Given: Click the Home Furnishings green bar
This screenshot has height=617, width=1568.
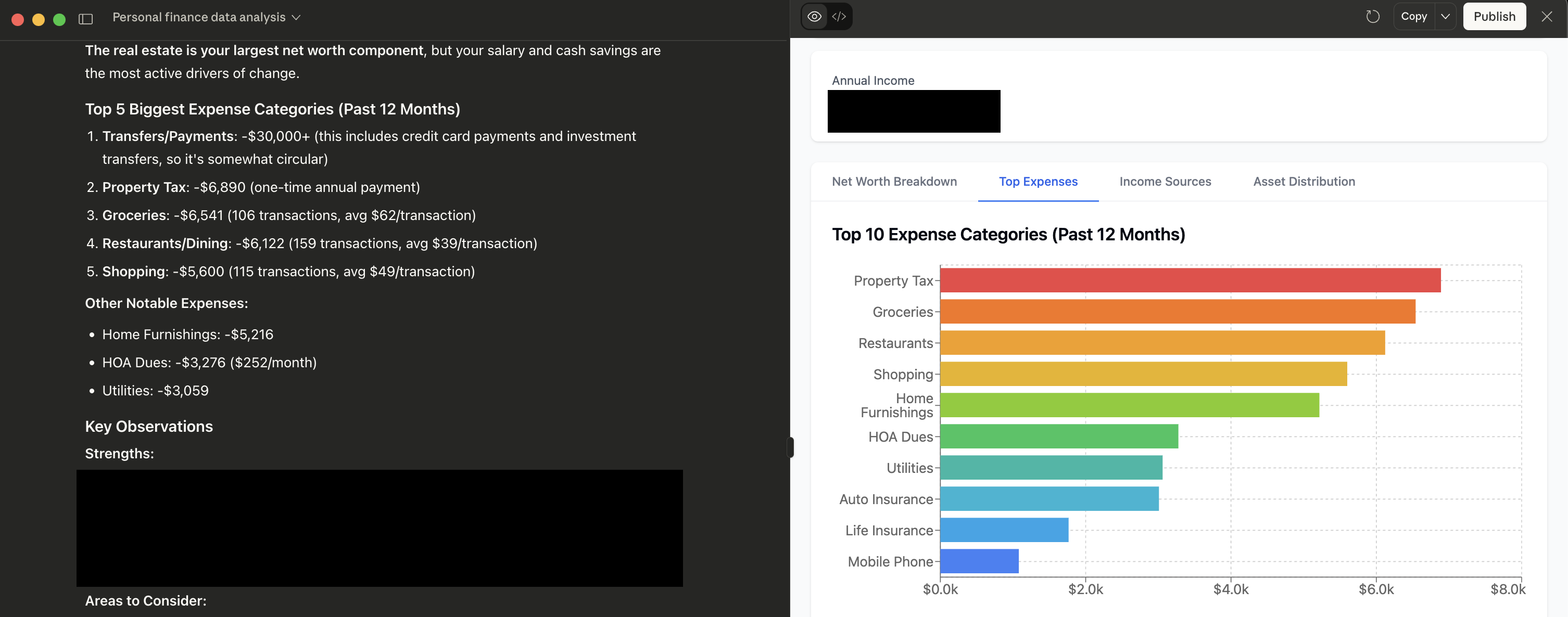Looking at the screenshot, I should (x=1129, y=405).
